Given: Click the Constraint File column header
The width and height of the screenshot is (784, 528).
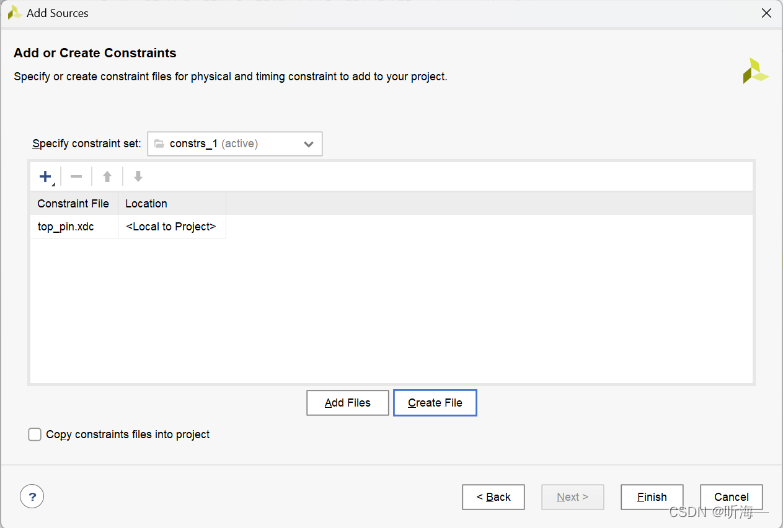Looking at the screenshot, I should point(73,204).
